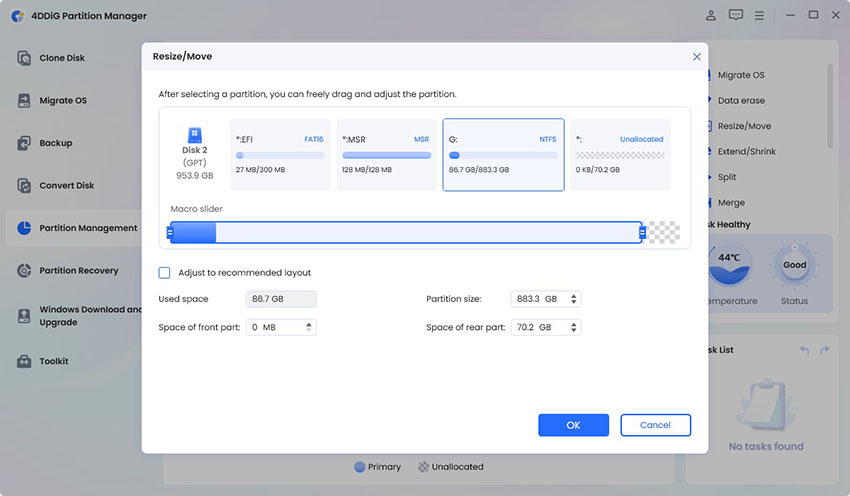
Task: Open the Partition size GB unit dropdown
Action: pos(574,299)
